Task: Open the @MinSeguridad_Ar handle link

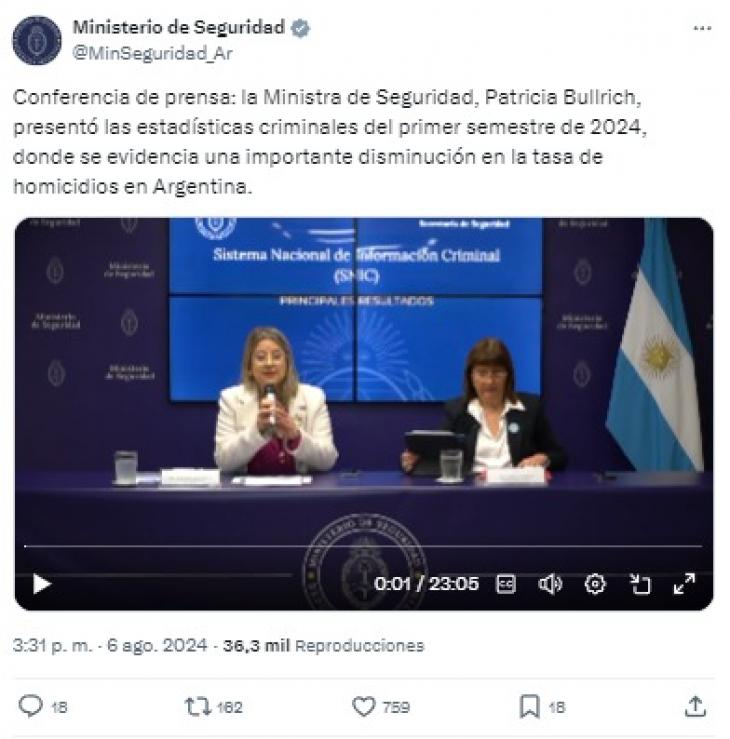Action: [x=152, y=53]
